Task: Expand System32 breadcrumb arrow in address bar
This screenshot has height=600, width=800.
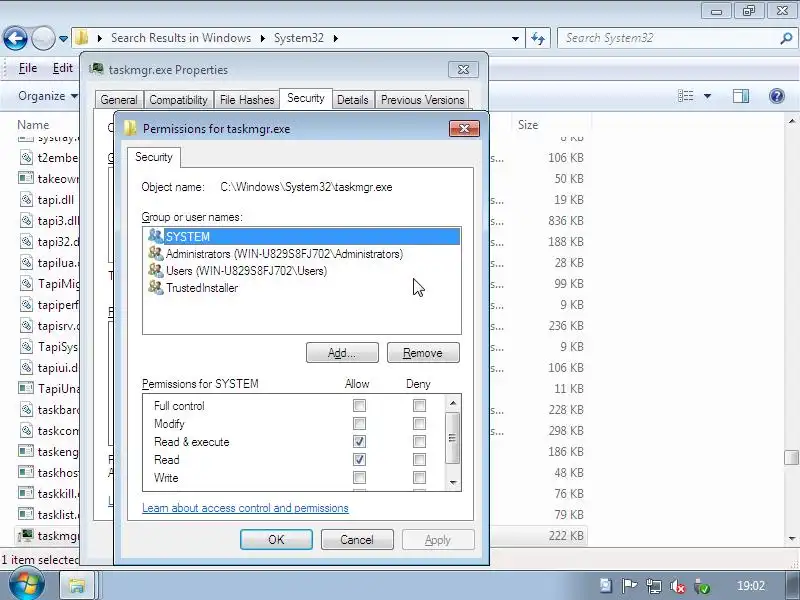Action: 335,38
